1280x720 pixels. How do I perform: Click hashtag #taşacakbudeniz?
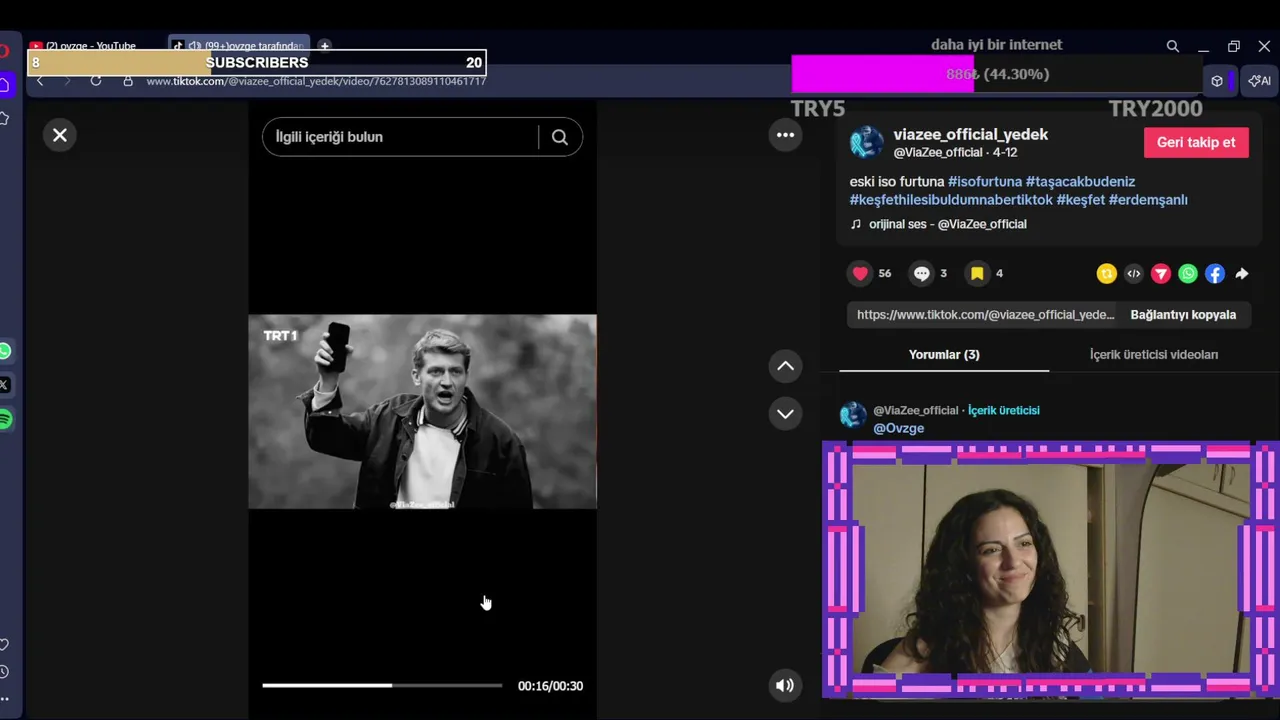[1080, 182]
